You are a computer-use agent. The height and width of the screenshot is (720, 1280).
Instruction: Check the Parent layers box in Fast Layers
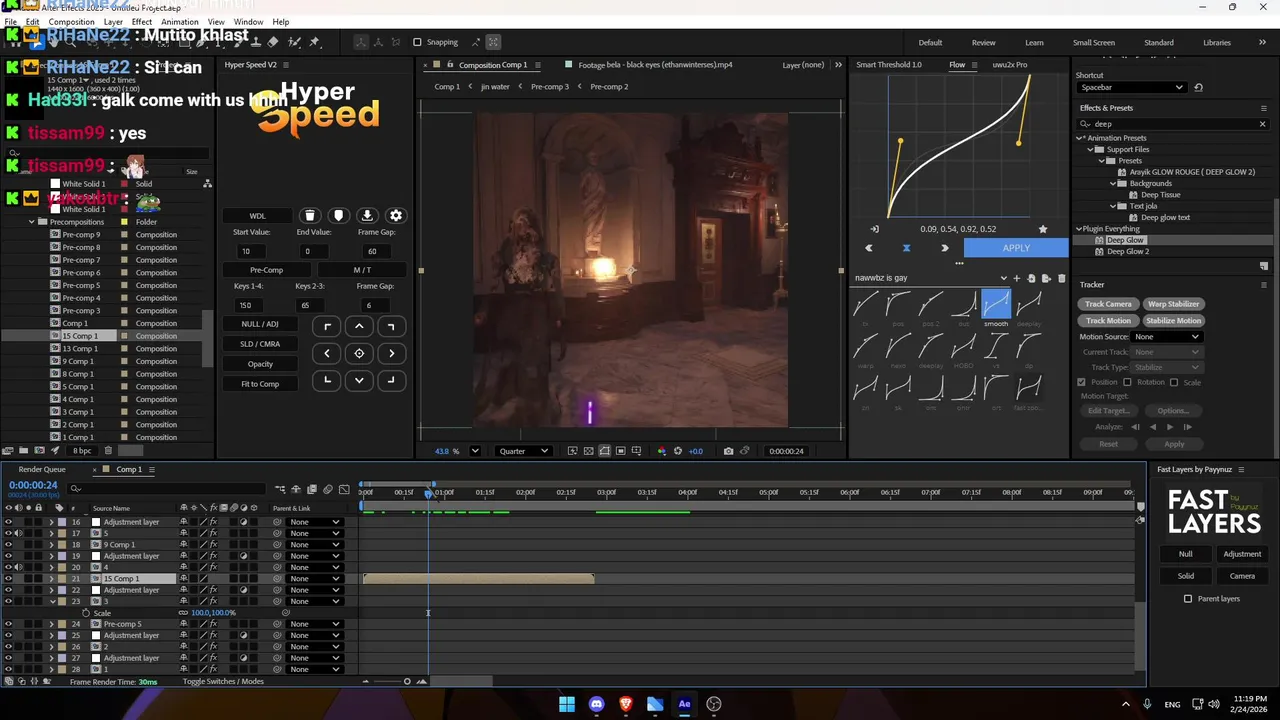[1188, 599]
